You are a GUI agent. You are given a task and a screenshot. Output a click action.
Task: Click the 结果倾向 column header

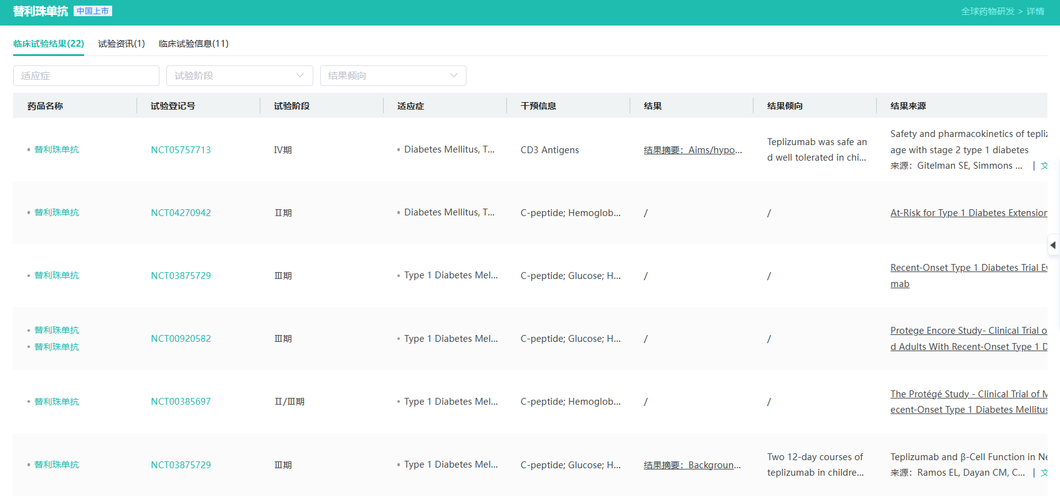click(x=785, y=106)
